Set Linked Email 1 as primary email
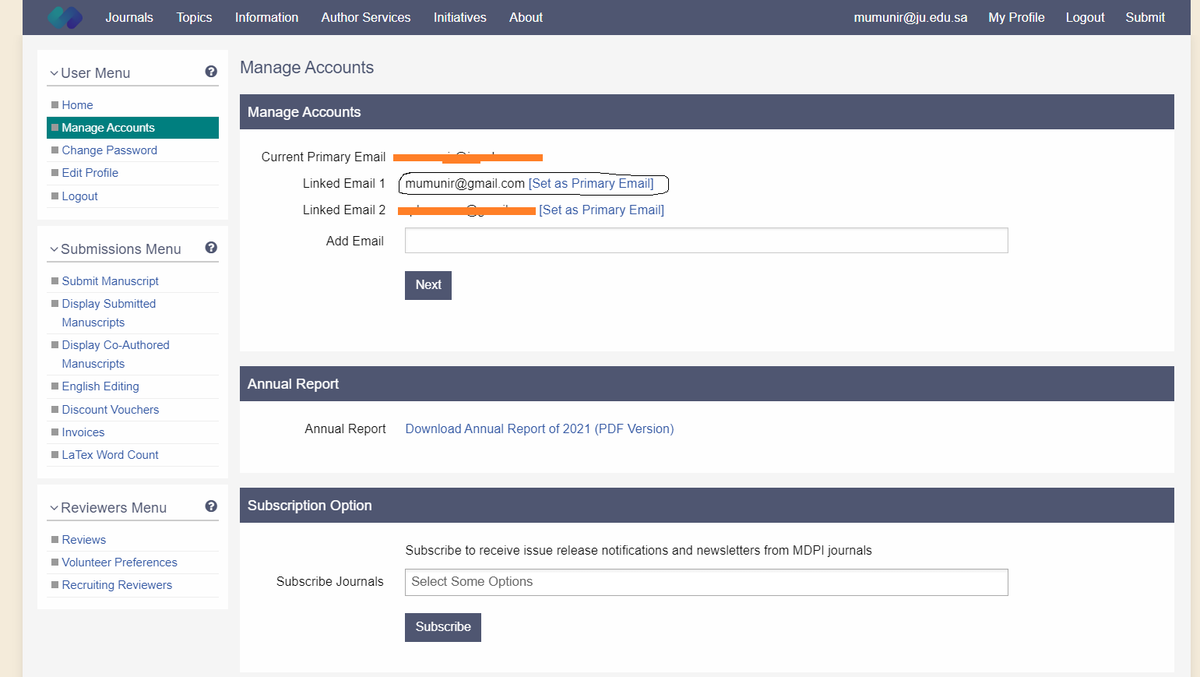This screenshot has width=1200, height=677. (x=591, y=184)
